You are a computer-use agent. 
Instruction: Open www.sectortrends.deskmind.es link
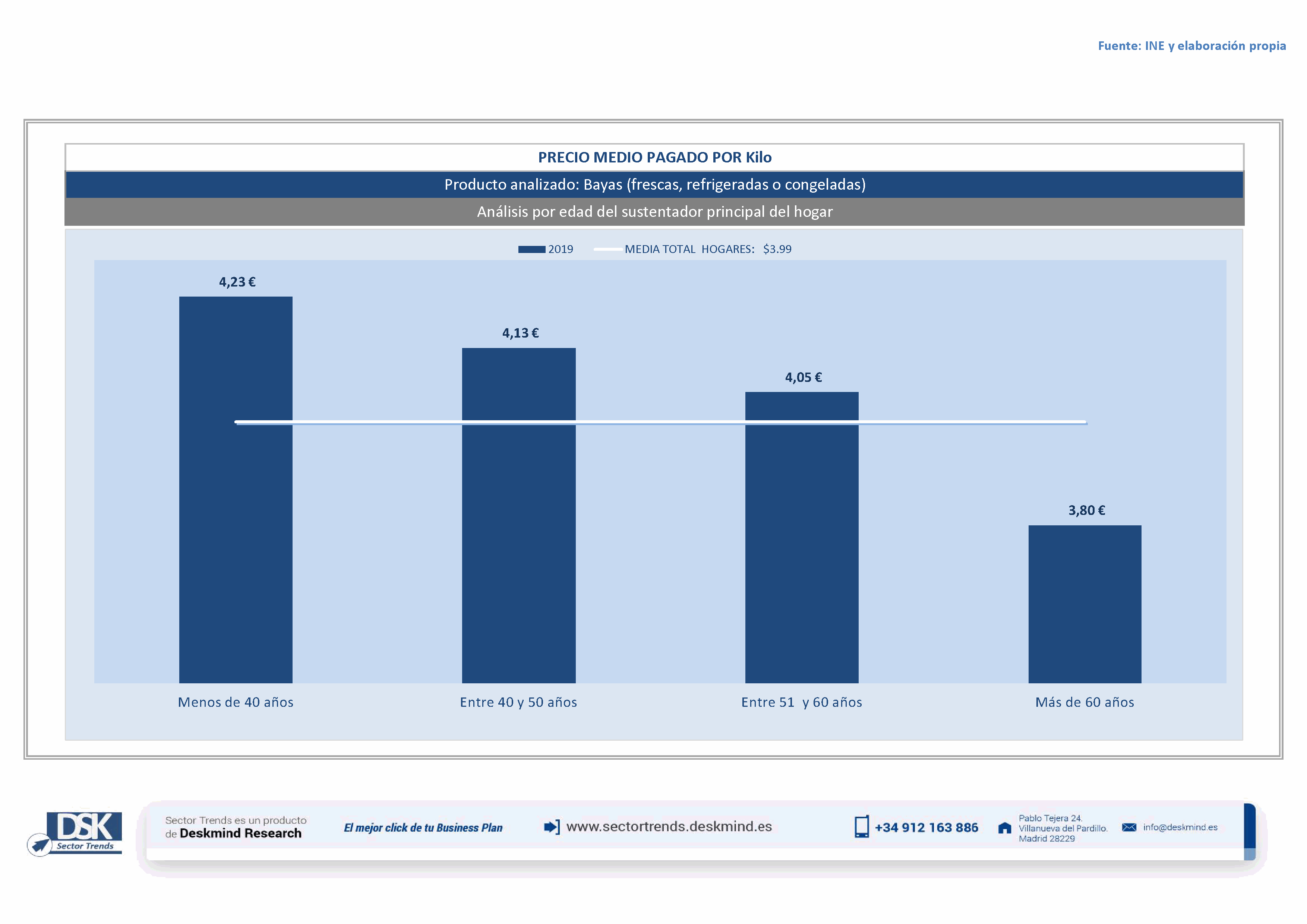669,827
